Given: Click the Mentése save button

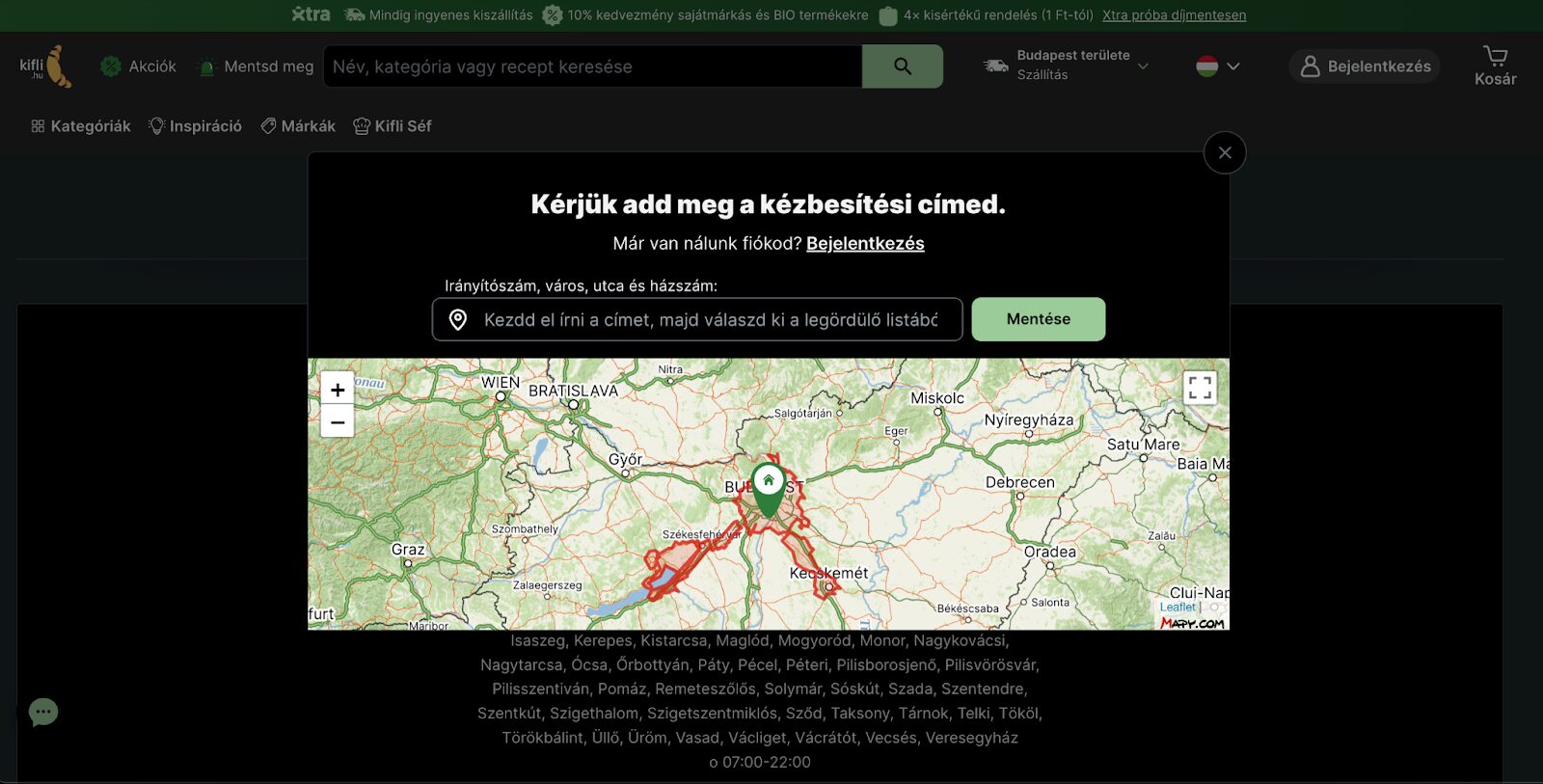Looking at the screenshot, I should click(x=1038, y=319).
